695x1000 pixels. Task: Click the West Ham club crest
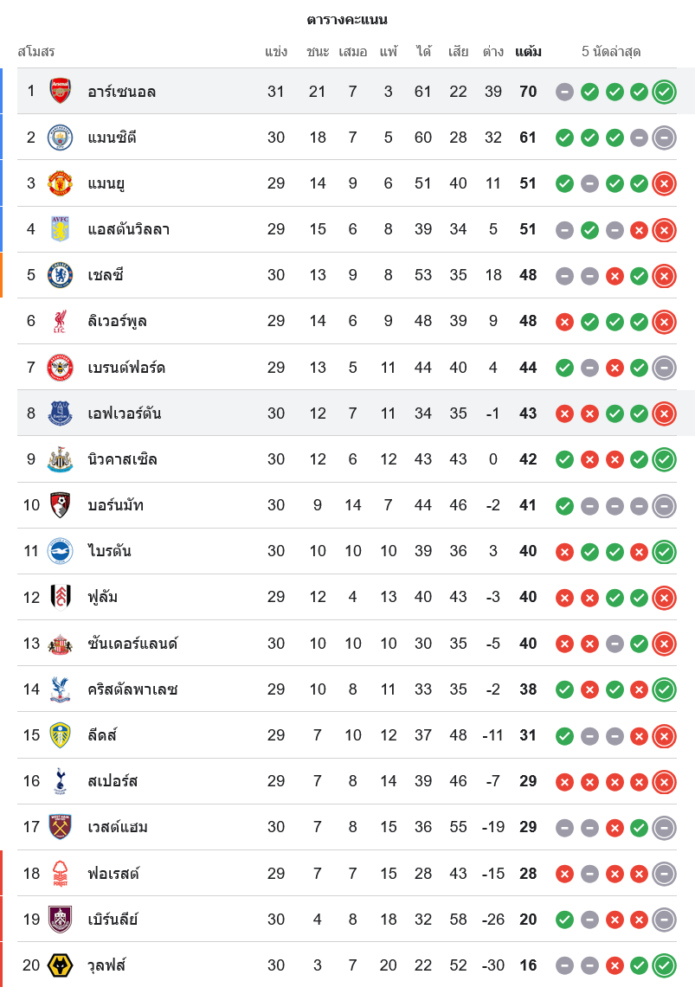tap(61, 827)
